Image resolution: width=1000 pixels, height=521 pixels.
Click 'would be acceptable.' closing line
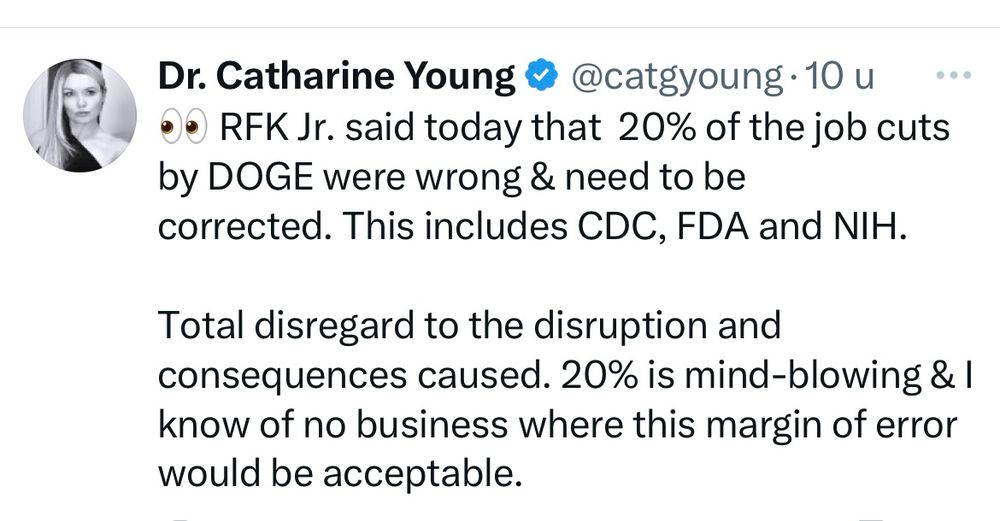click(x=341, y=471)
